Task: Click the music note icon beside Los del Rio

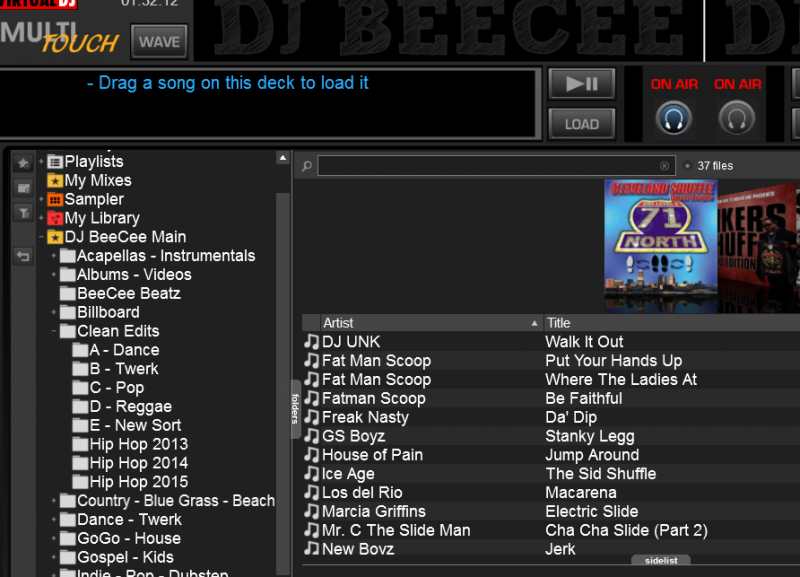Action: [x=311, y=493]
